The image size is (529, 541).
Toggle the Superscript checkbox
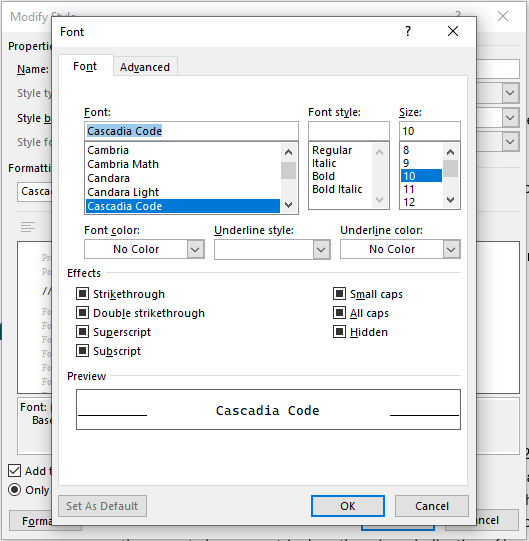point(82,332)
